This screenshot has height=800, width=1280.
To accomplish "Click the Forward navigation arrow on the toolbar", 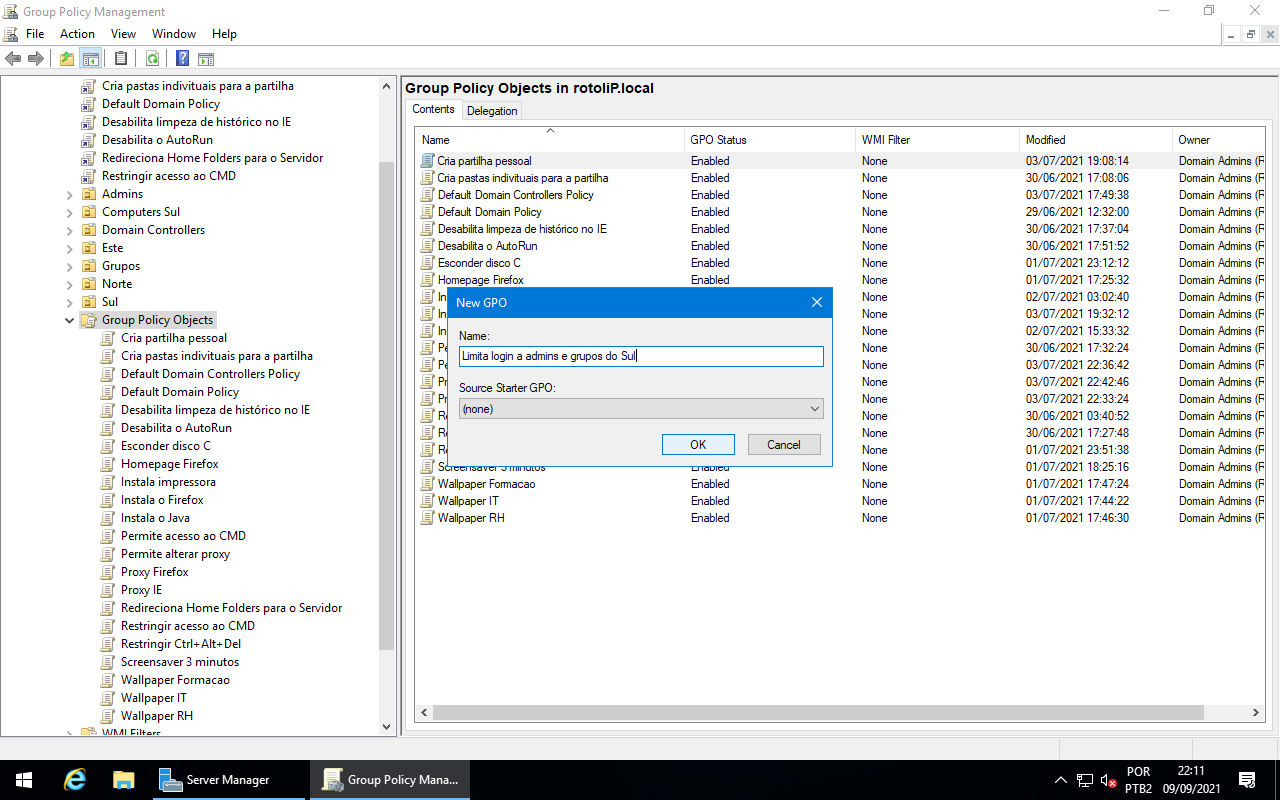I will click(x=35, y=58).
